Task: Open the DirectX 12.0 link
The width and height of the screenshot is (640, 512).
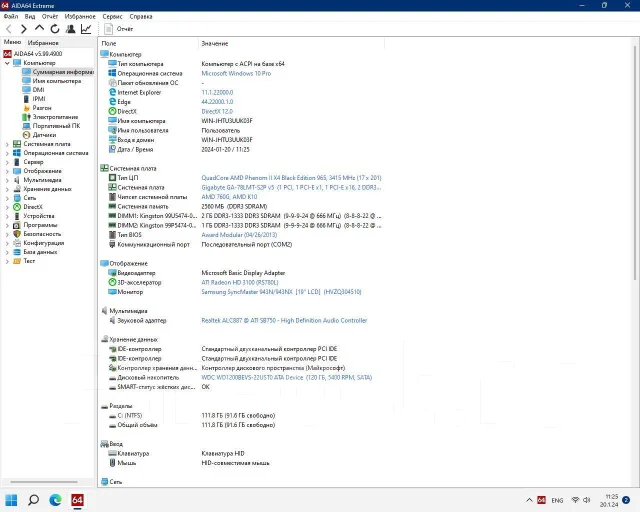Action: click(217, 111)
